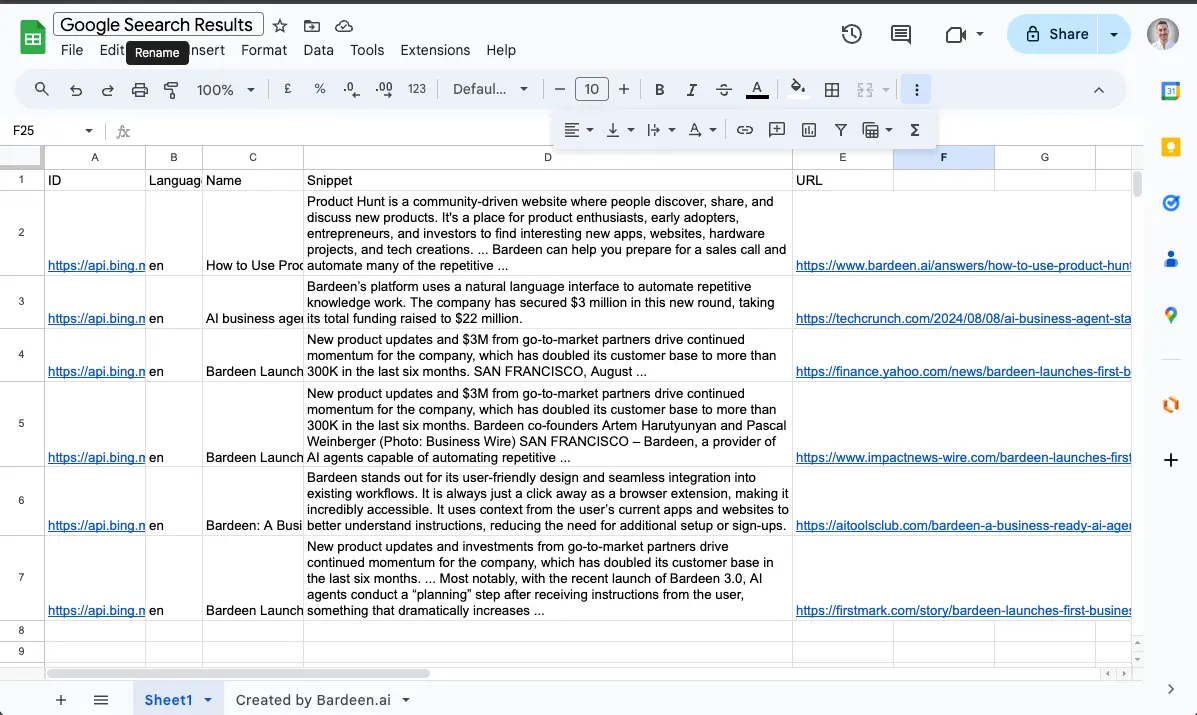The image size is (1197, 715).
Task: Open the Data menu
Action: [318, 50]
